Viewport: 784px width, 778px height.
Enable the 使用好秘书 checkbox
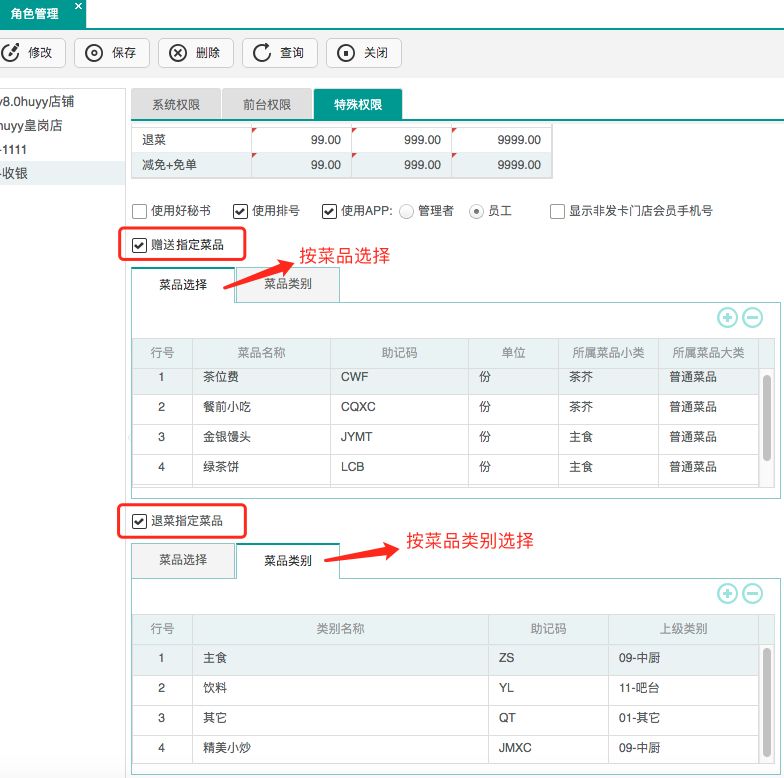(140, 211)
